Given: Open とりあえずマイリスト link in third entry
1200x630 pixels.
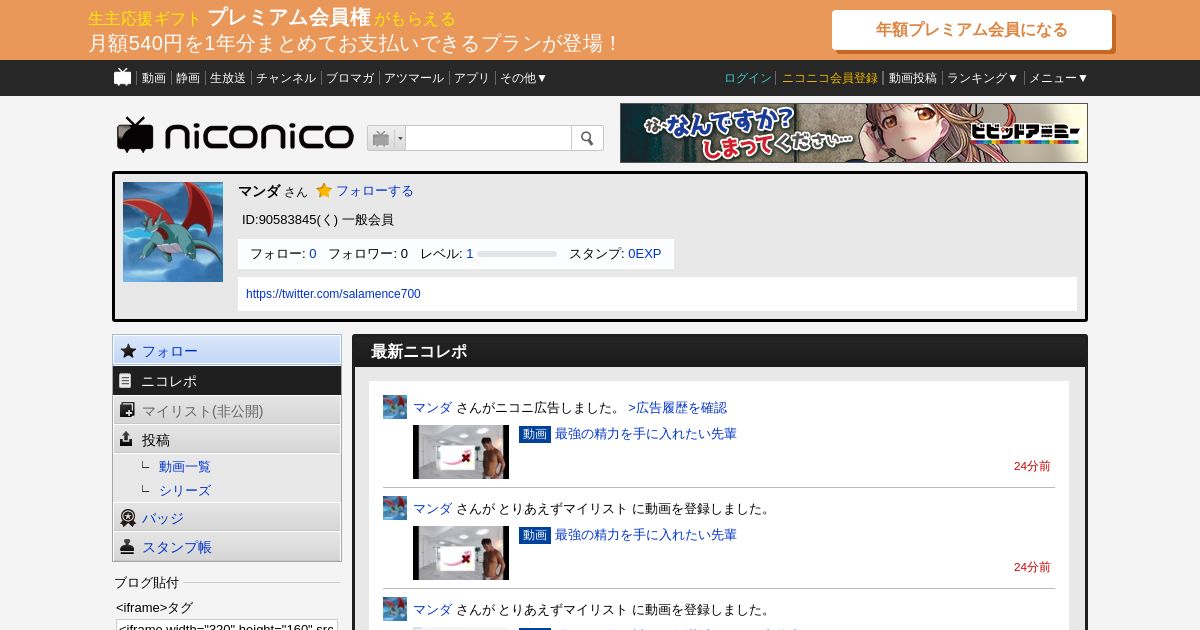Looking at the screenshot, I should [x=563, y=610].
